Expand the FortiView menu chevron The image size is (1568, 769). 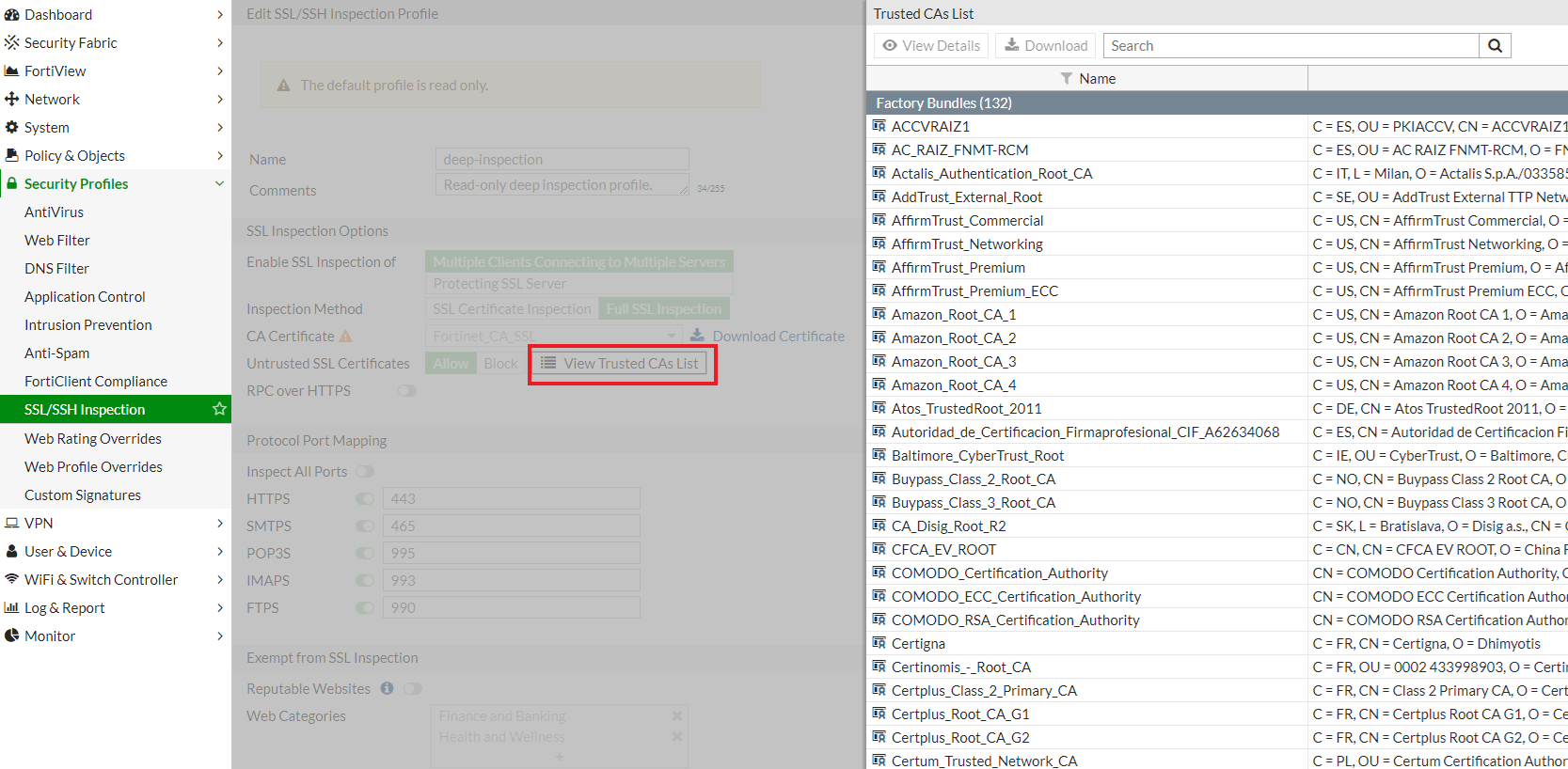(x=220, y=71)
